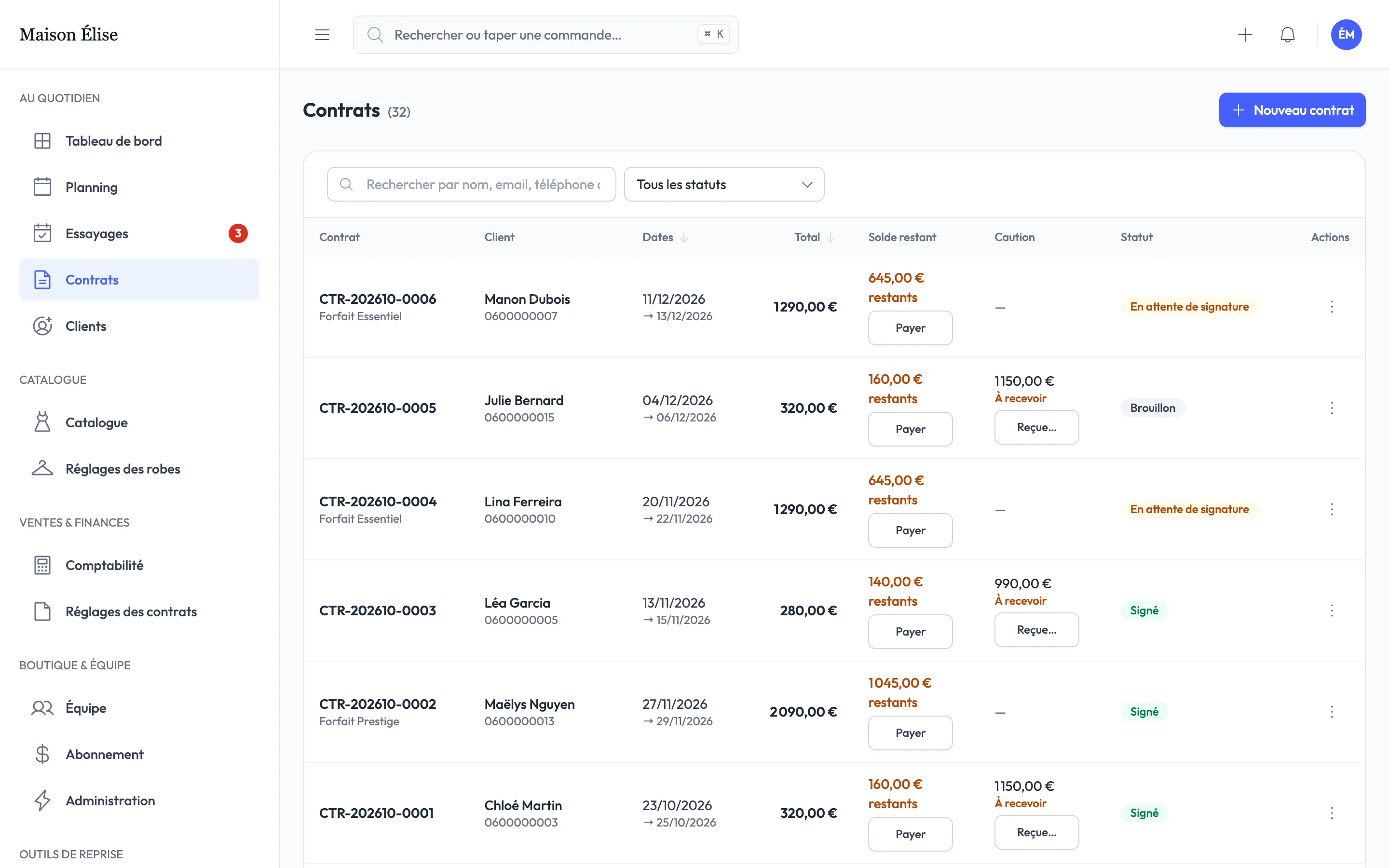
Task: Click the Abonnement dollar icon
Action: (x=42, y=754)
